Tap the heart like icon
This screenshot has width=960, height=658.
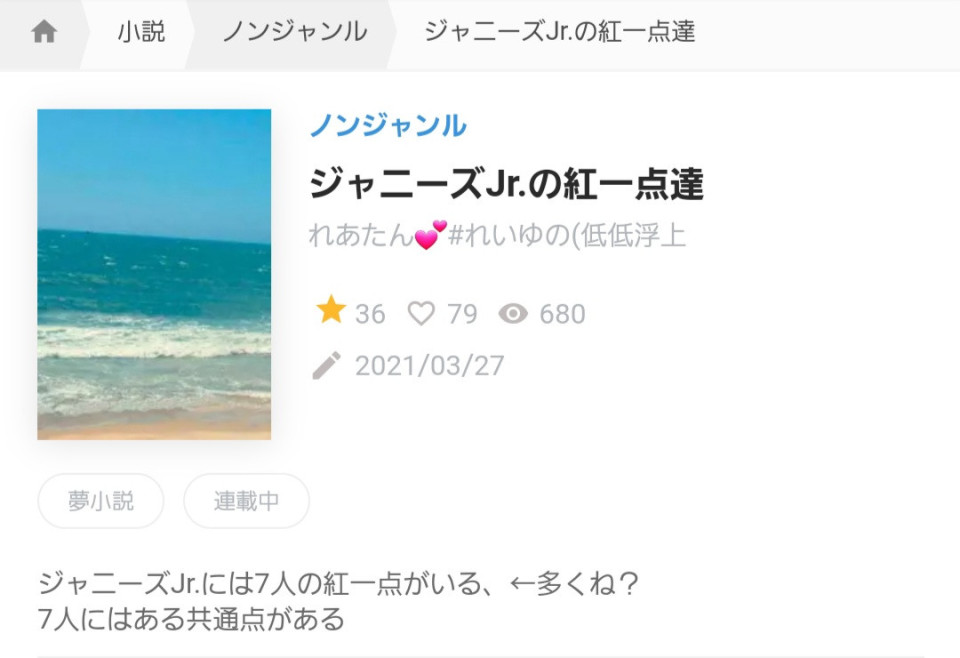point(421,313)
